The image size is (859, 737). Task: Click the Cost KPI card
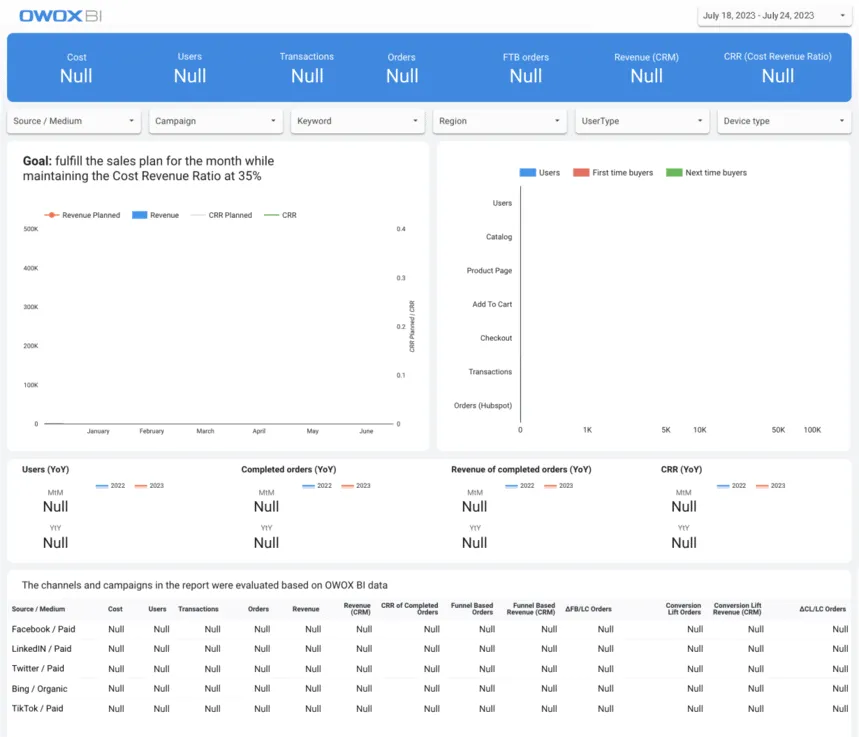pyautogui.click(x=77, y=66)
